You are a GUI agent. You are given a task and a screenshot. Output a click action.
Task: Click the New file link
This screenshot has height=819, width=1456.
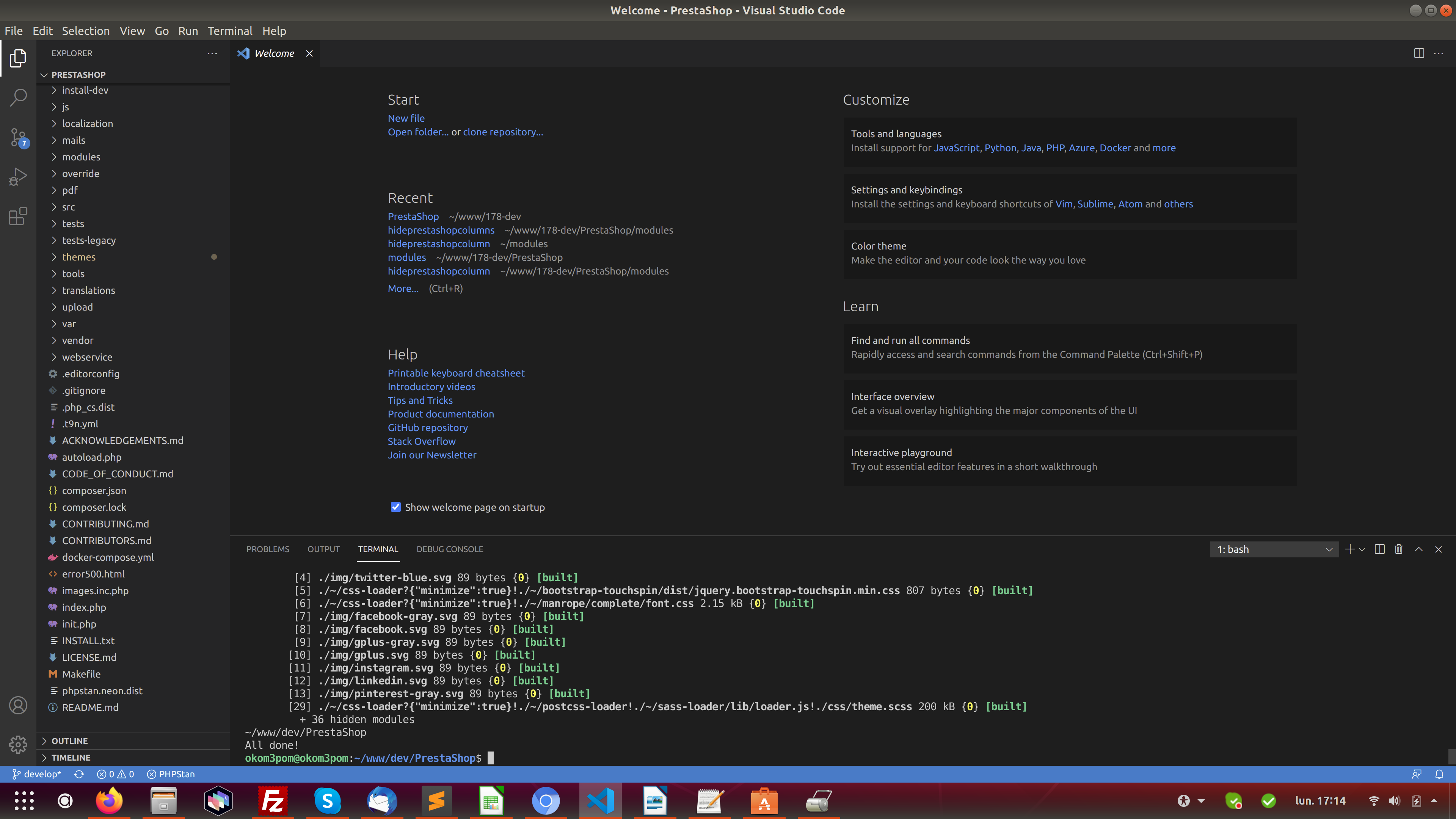(406, 118)
